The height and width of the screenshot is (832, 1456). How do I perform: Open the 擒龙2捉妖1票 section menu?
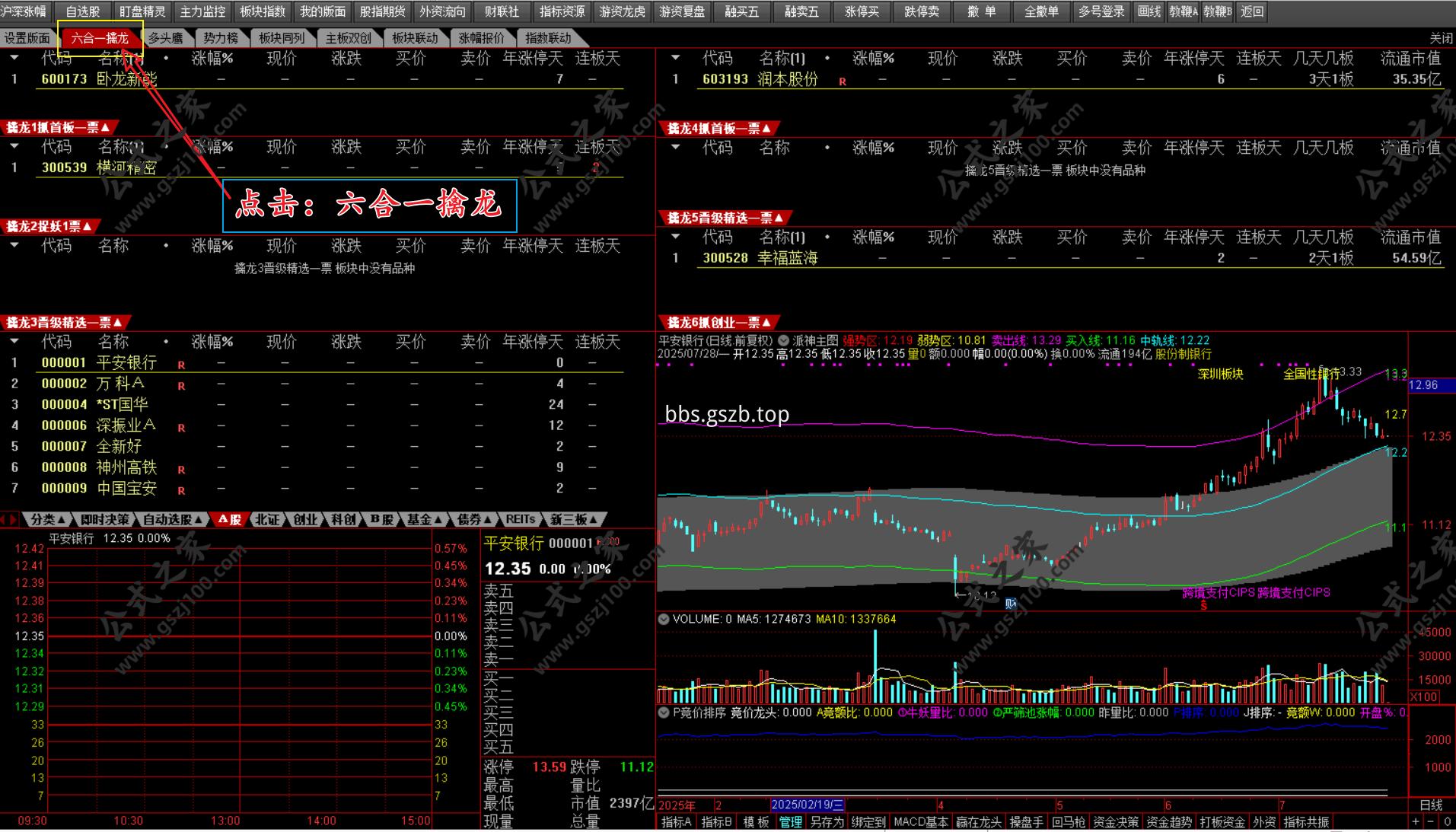tap(49, 226)
